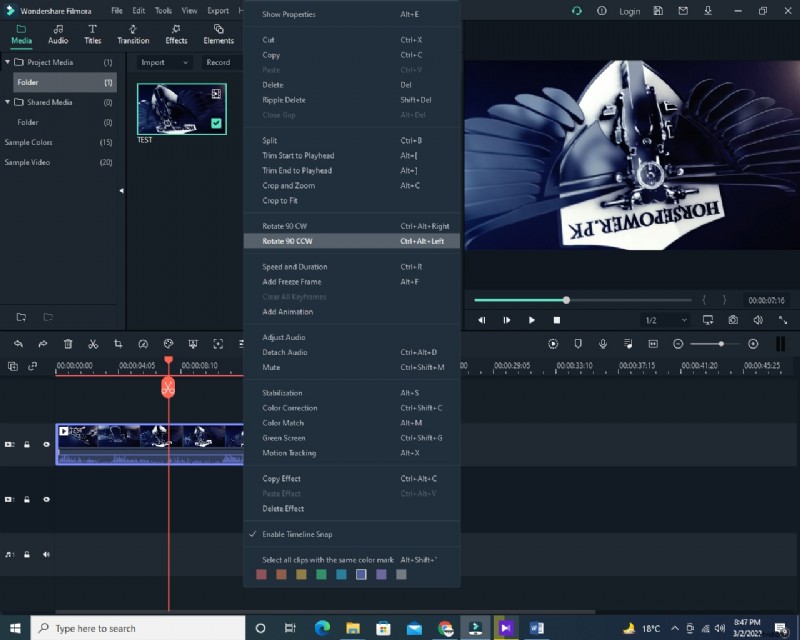Screen dimensions: 800x640
Task: Select the Undo icon above the timeline
Action: pyautogui.click(x=19, y=345)
